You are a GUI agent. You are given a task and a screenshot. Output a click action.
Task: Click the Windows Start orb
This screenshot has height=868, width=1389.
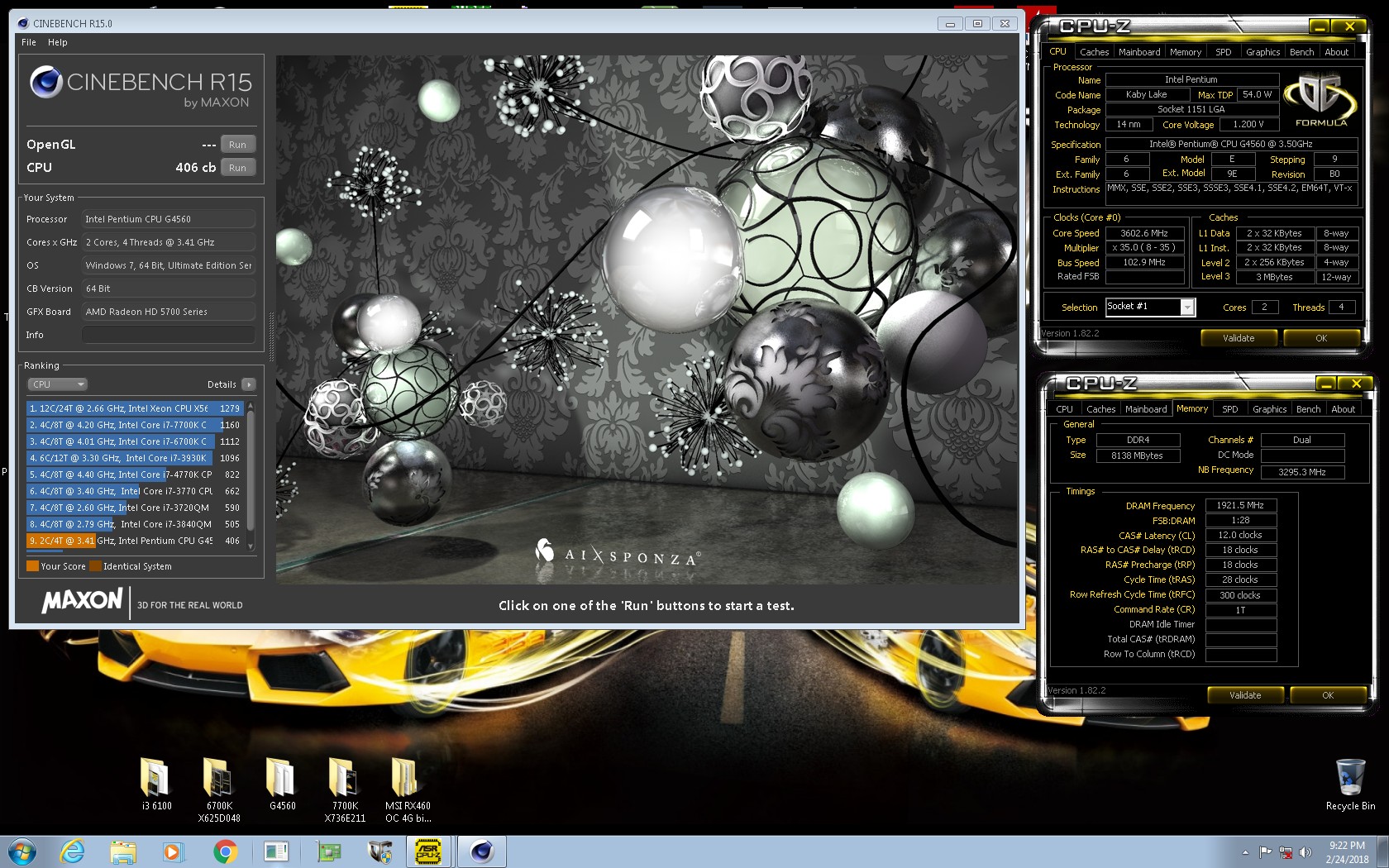[x=22, y=851]
